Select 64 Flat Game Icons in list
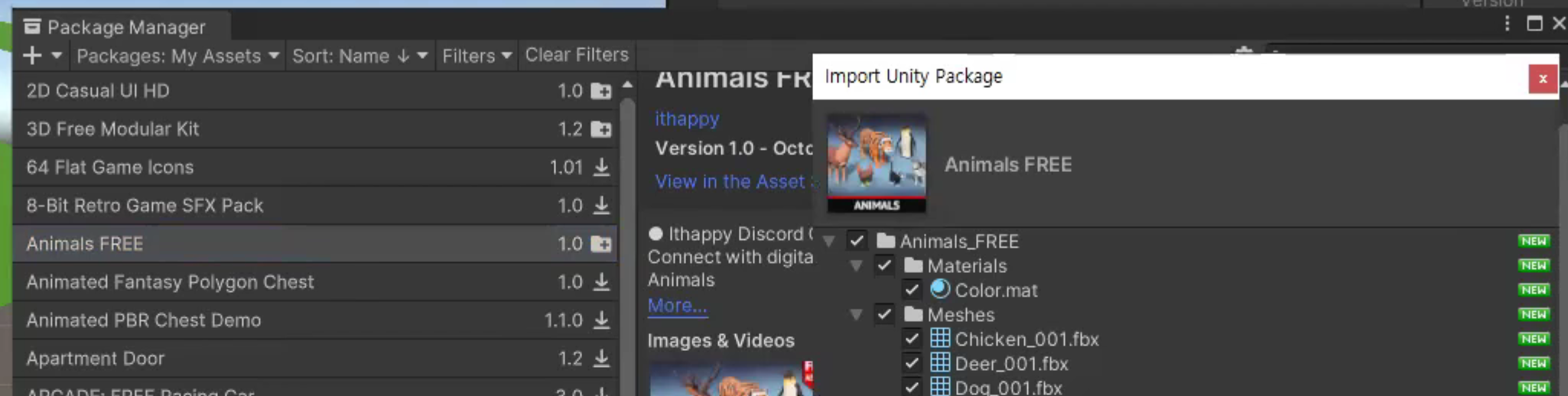 (315, 167)
